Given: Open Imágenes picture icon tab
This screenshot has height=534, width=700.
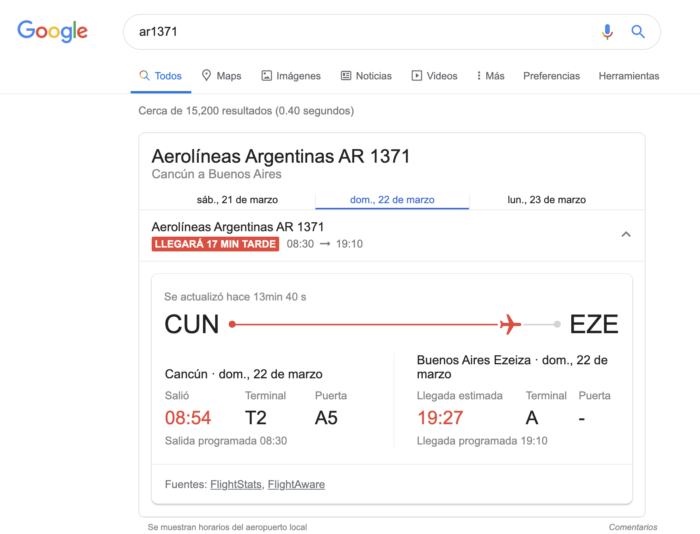Looking at the screenshot, I should pyautogui.click(x=267, y=75).
